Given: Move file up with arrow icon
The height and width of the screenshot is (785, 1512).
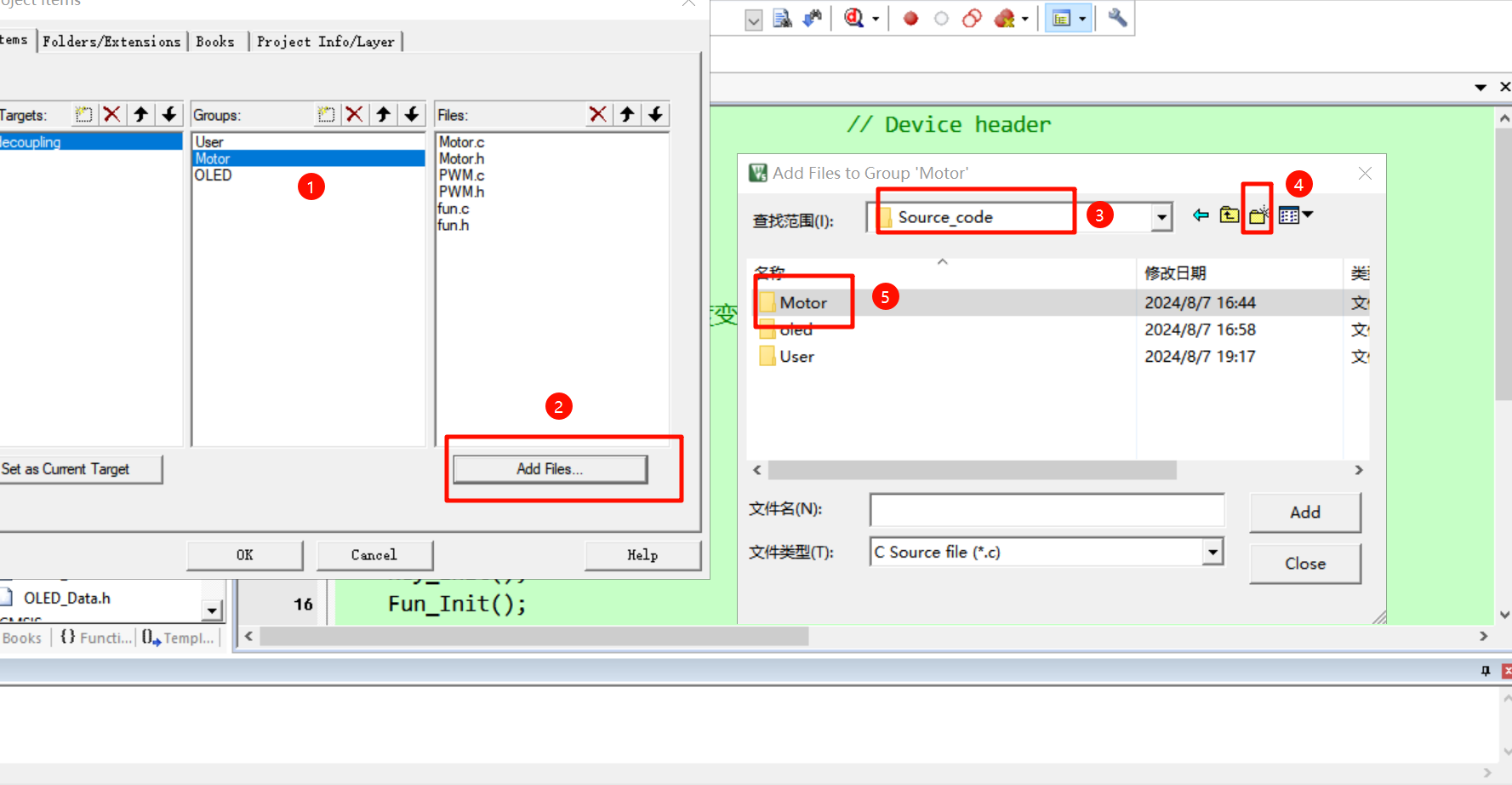Looking at the screenshot, I should [x=627, y=114].
